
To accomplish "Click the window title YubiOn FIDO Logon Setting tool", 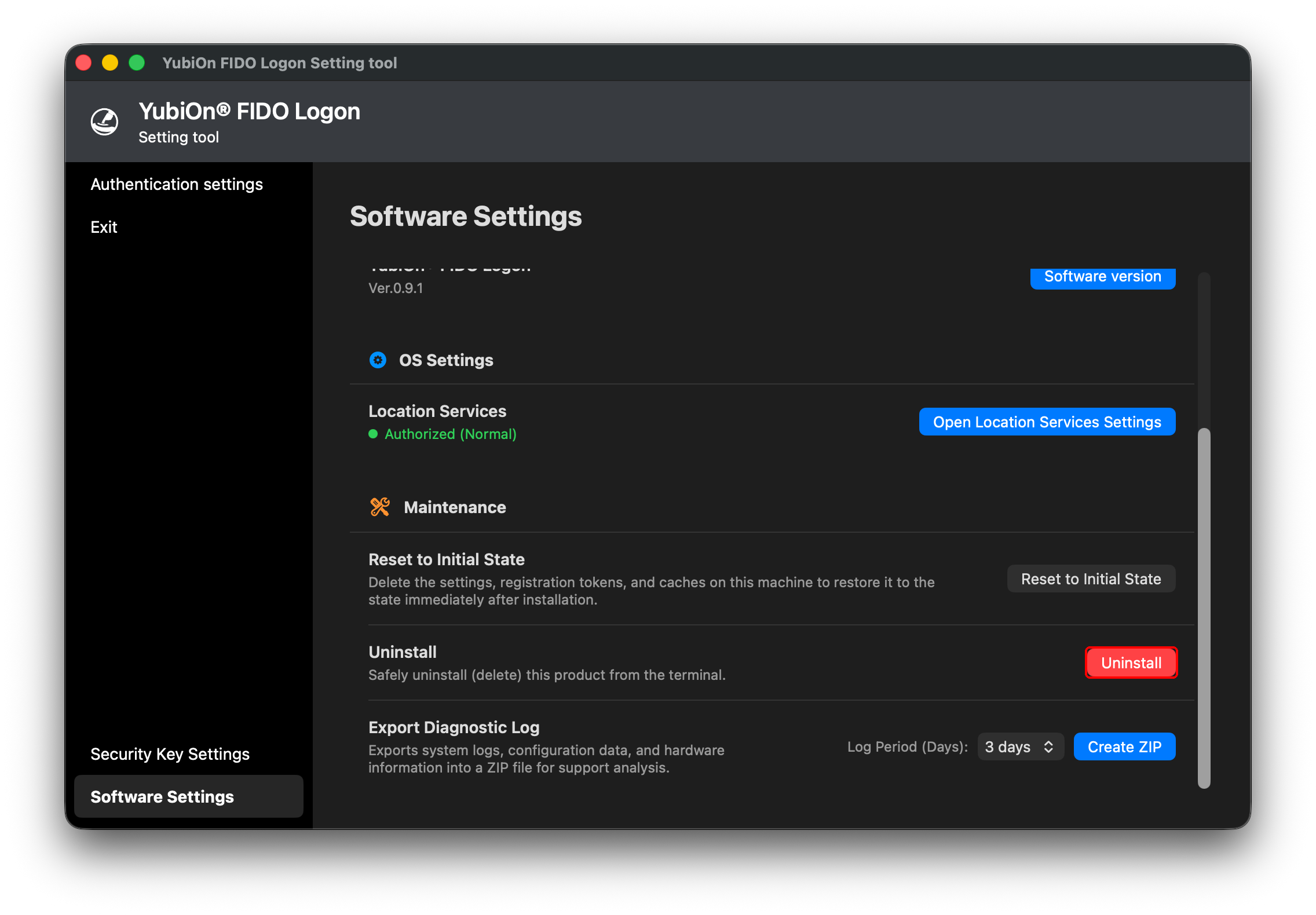I will coord(280,63).
